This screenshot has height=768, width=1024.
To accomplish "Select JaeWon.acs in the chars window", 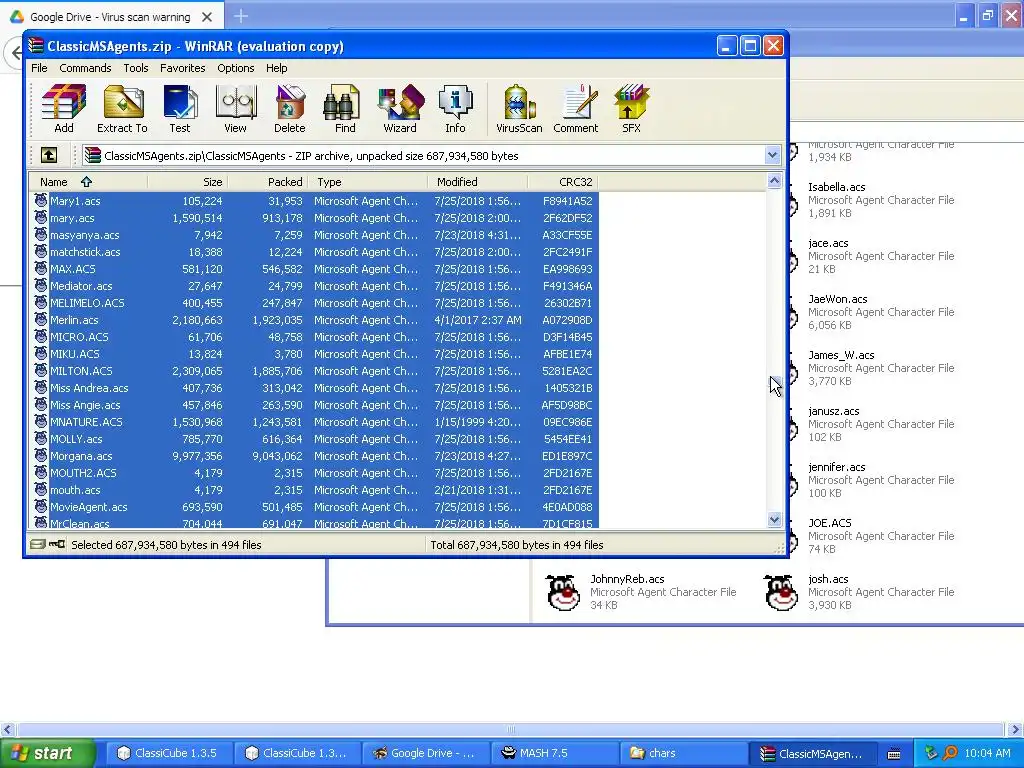I will coord(838,299).
